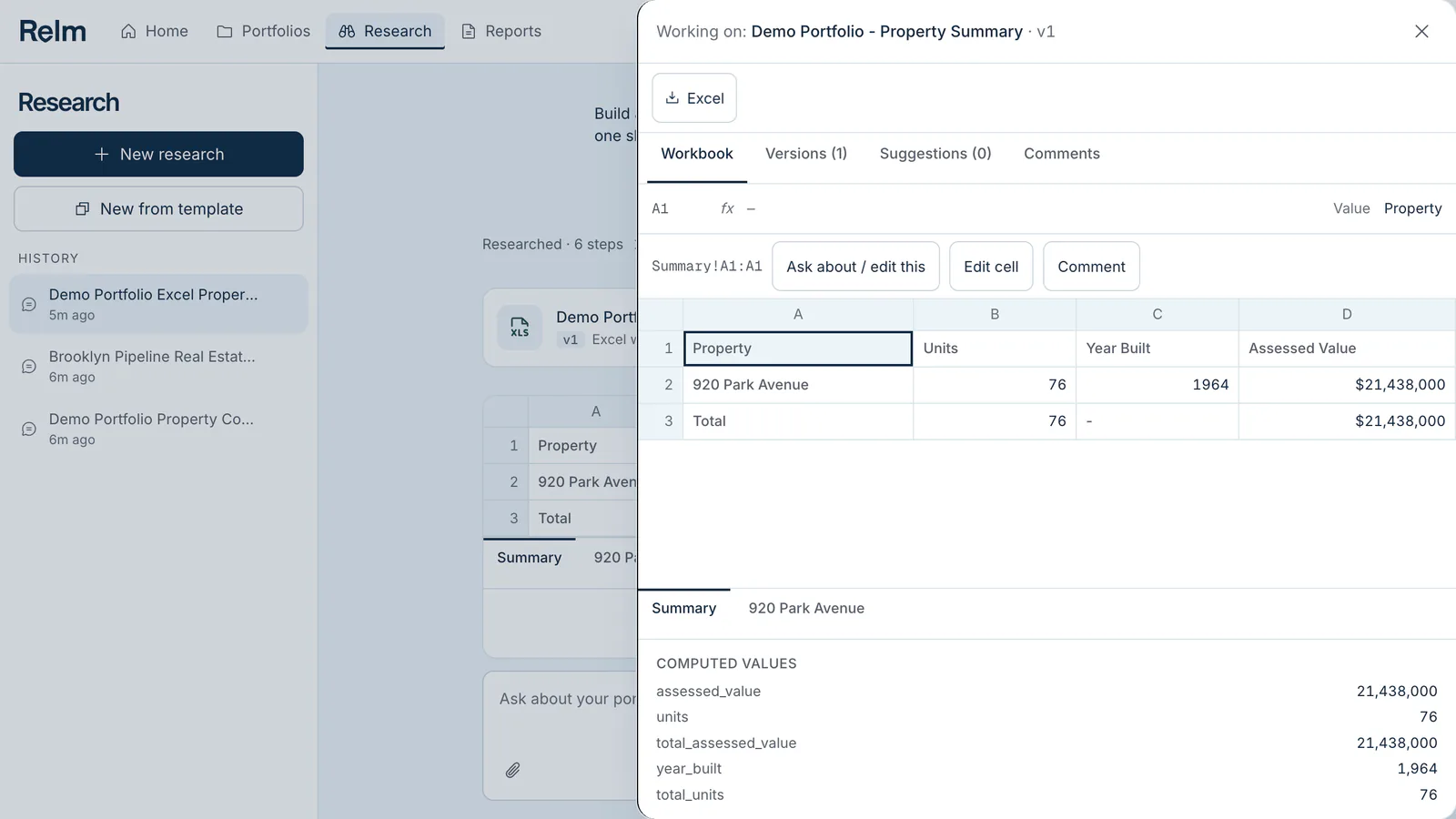Open the Comments tab
The width and height of the screenshot is (1456, 819).
[1062, 154]
